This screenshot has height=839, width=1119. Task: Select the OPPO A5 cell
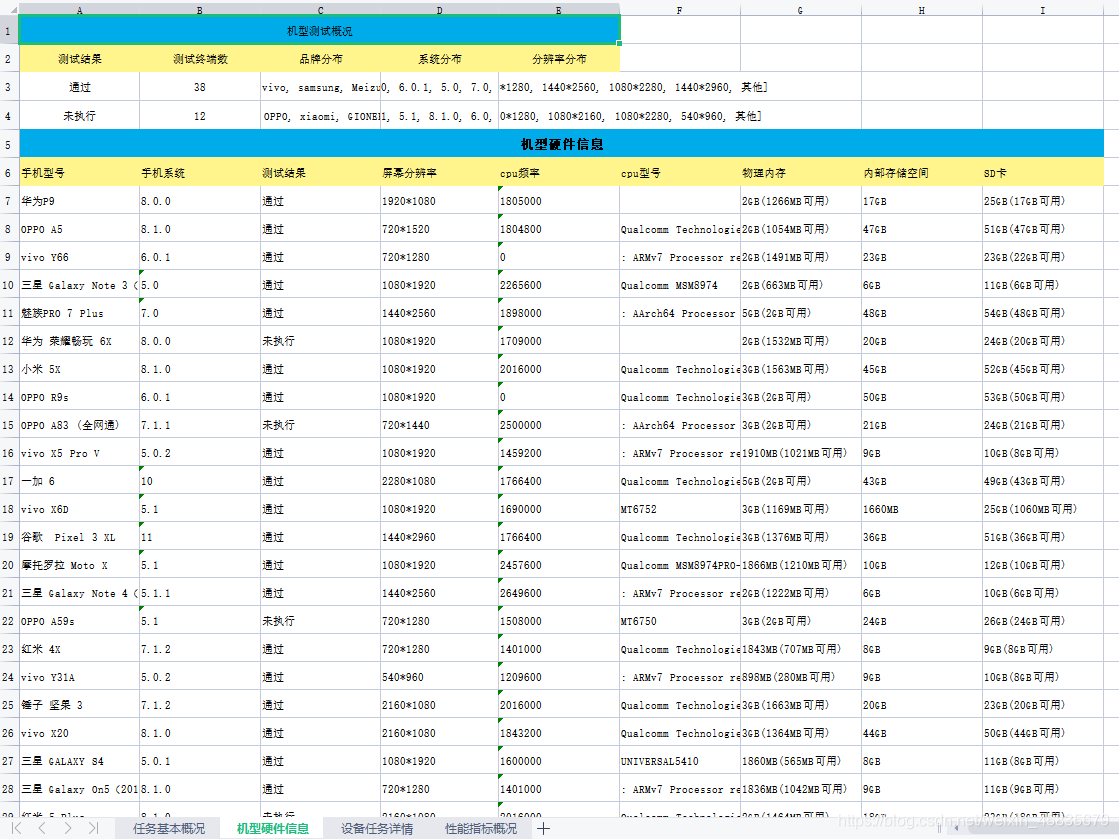[79, 229]
